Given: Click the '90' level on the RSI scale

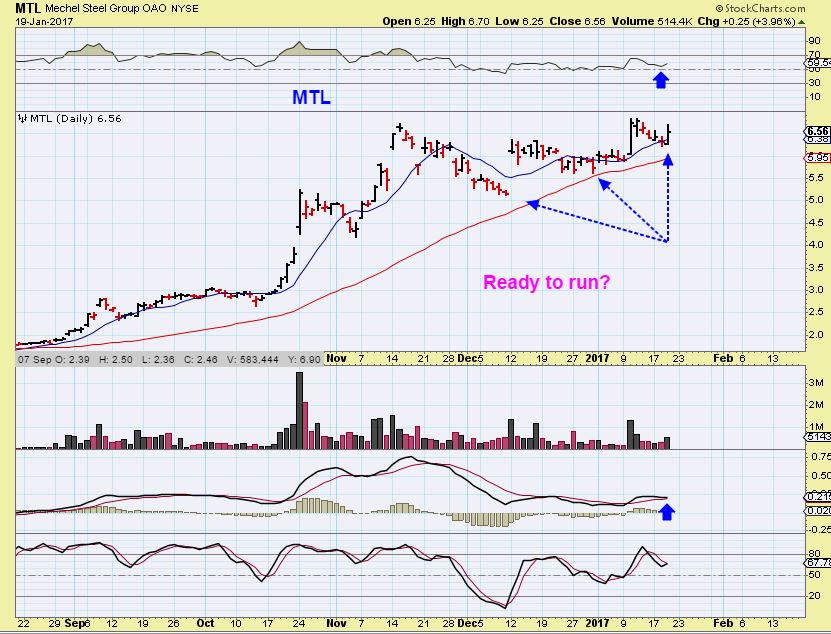Looking at the screenshot, I should (x=814, y=41).
